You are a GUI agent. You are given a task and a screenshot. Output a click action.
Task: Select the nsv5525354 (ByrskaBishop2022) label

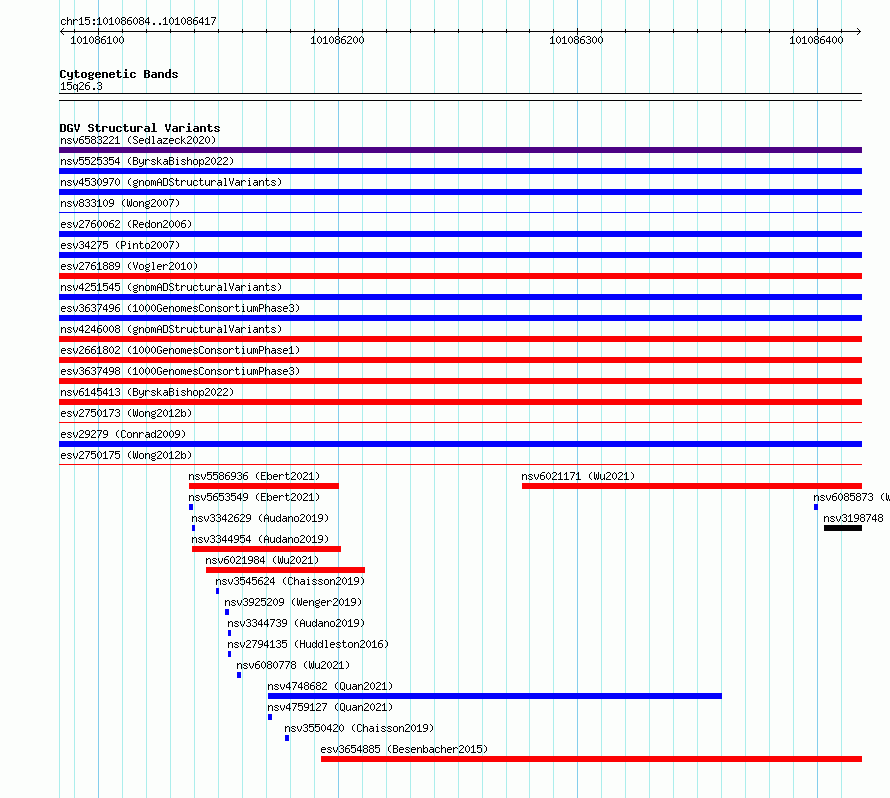coord(147,161)
